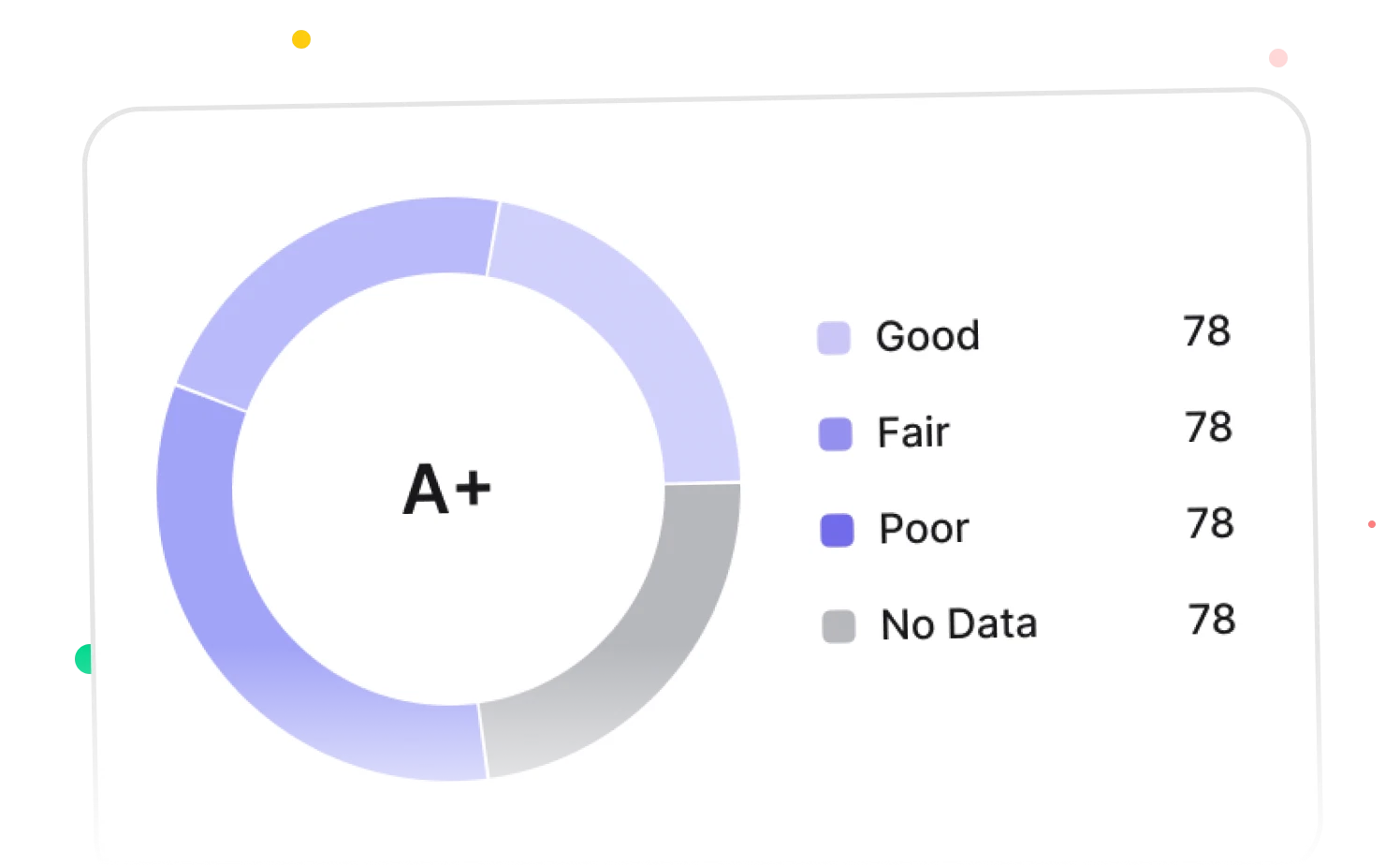Viewport: 1400px width, 865px height.
Task: Select the Good legend label
Action: 928,336
